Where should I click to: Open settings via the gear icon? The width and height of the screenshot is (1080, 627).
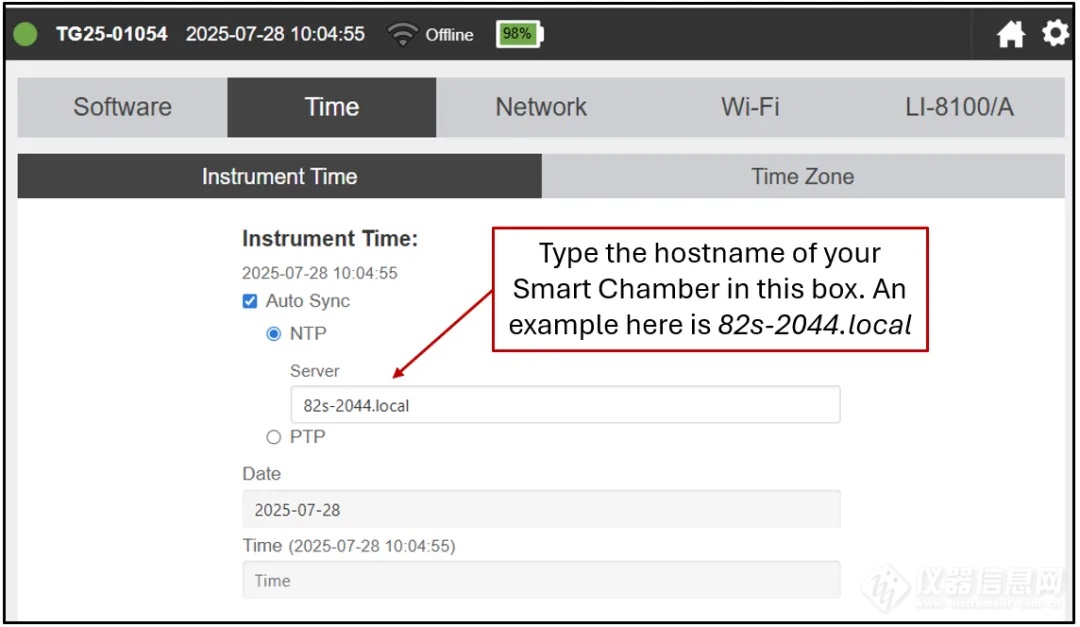[1055, 34]
